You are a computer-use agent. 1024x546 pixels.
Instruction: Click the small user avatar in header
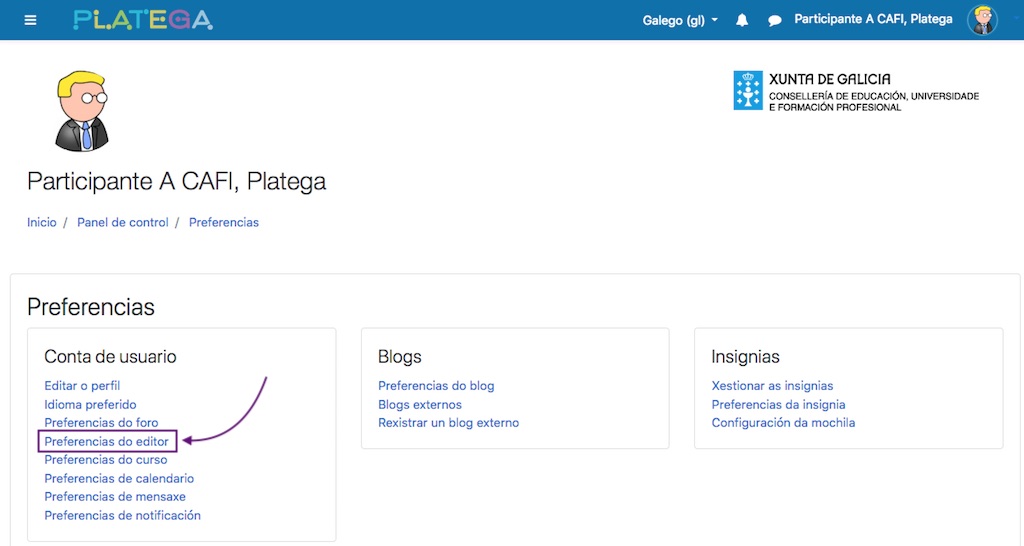point(982,20)
